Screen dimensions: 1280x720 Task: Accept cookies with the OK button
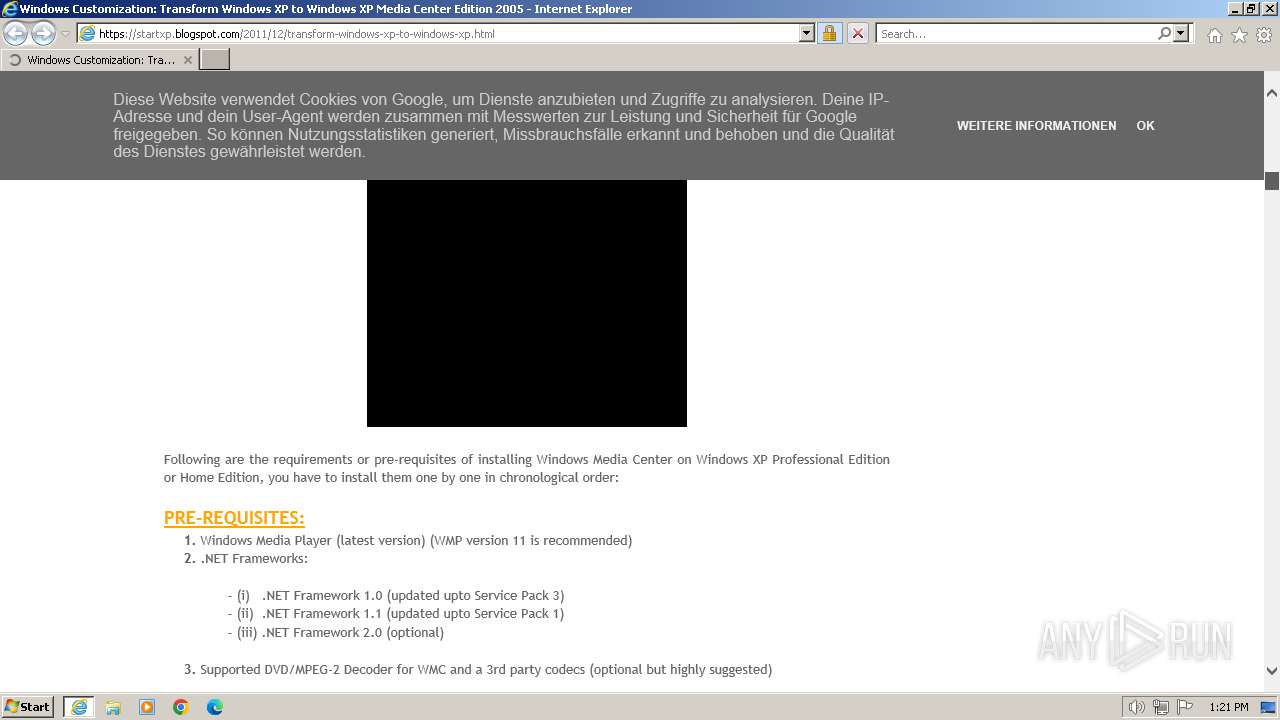(1145, 126)
